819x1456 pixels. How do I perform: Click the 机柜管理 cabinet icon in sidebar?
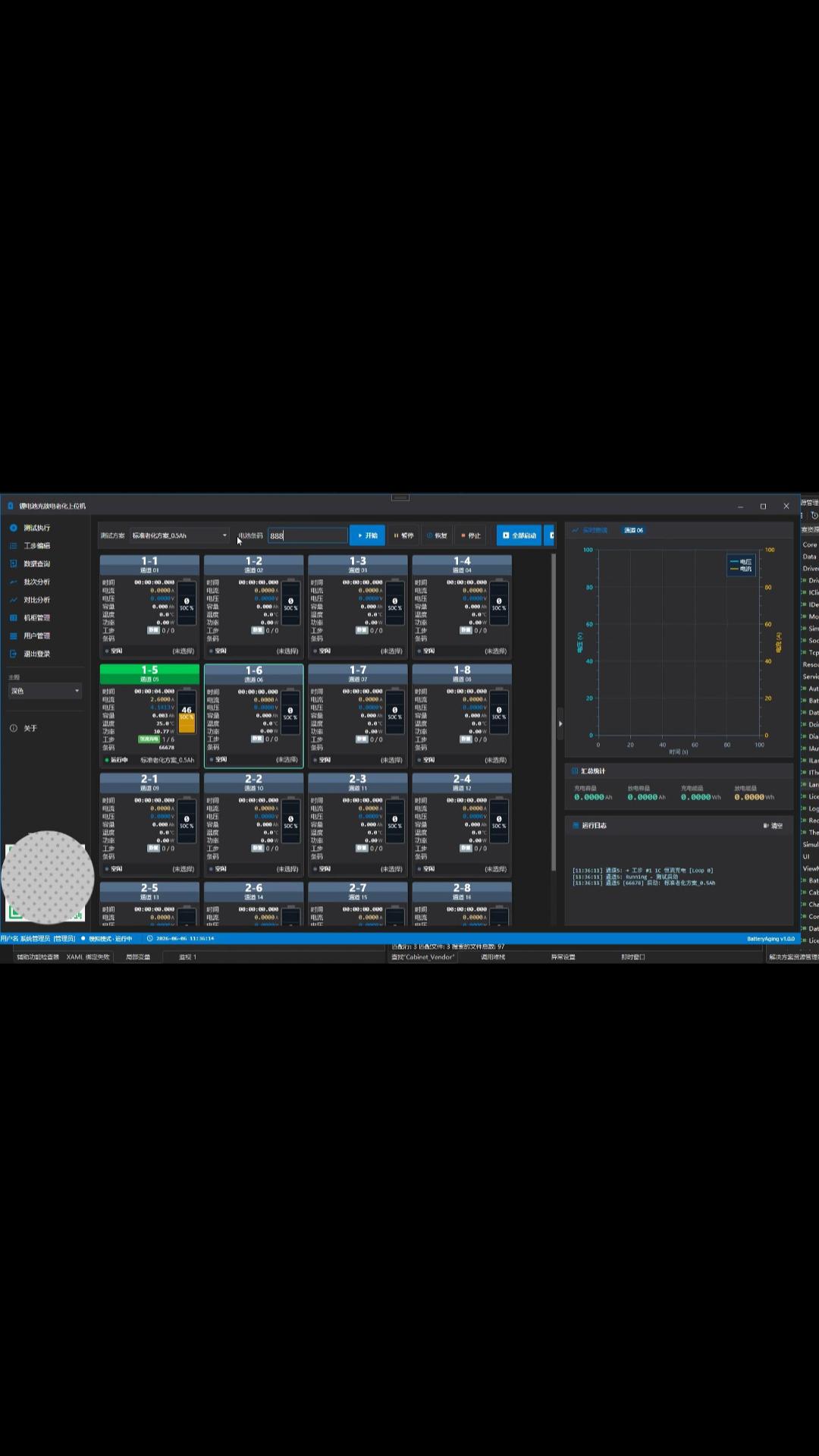coord(13,618)
